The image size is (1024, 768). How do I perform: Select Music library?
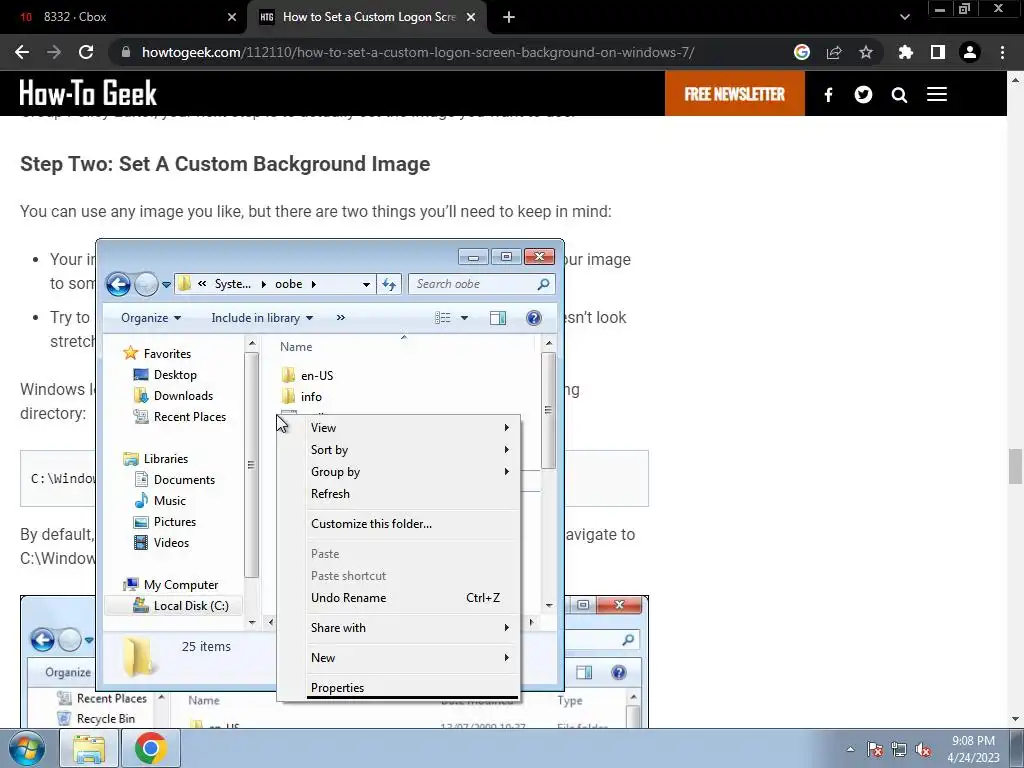160,501
